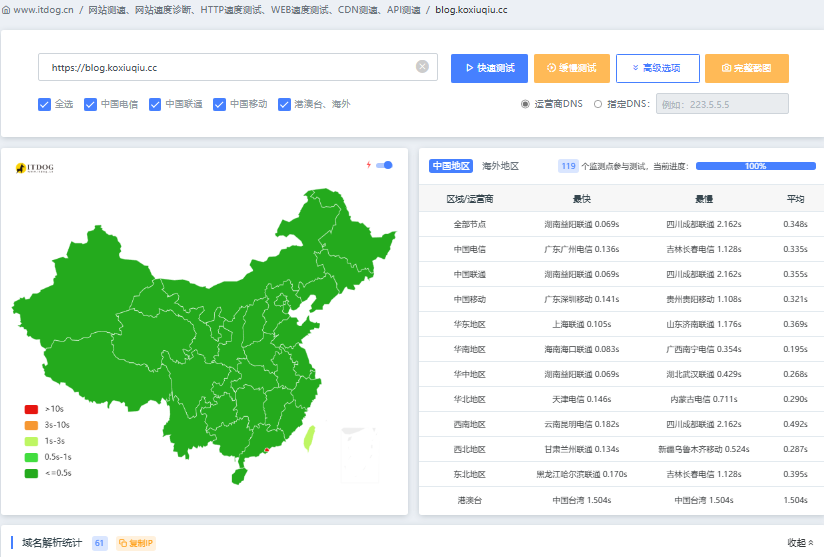This screenshot has width=824, height=557.
Task: Start test with 快速测试 button
Action: 489,68
